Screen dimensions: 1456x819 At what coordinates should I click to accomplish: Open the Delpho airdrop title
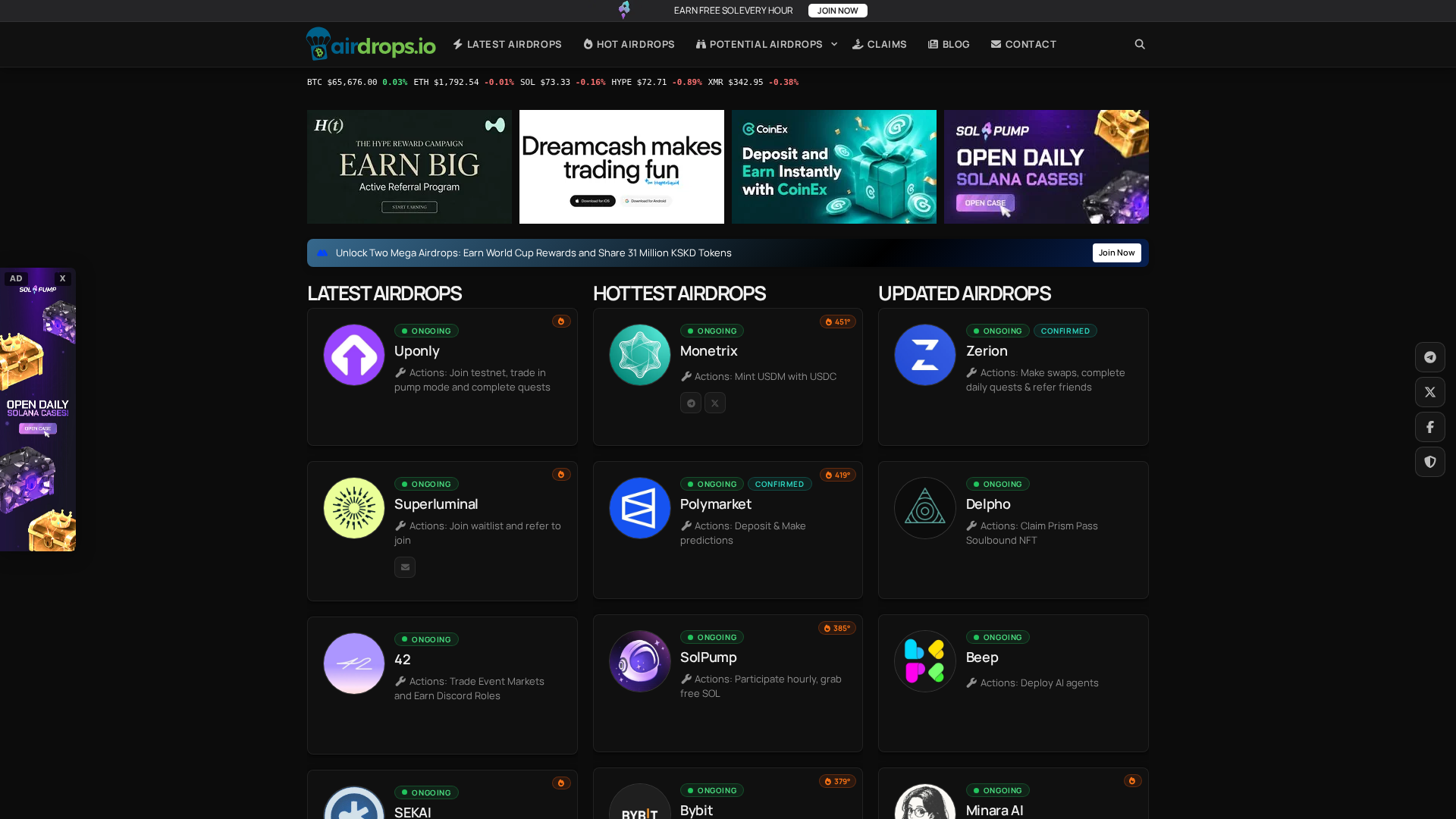pos(988,504)
